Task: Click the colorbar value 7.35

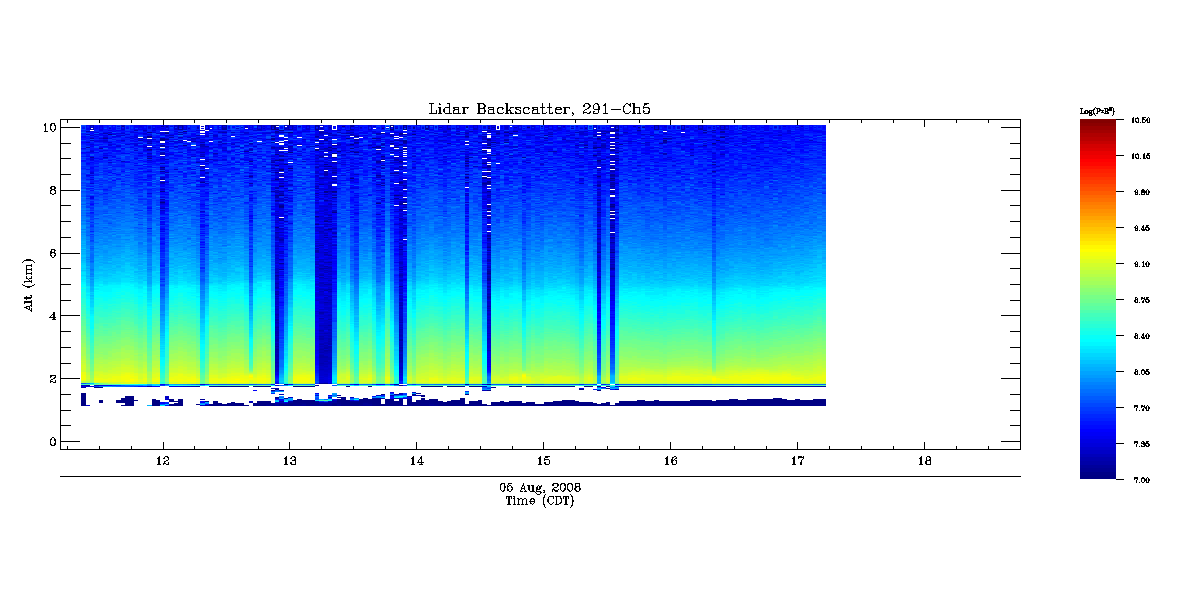Action: (1141, 444)
